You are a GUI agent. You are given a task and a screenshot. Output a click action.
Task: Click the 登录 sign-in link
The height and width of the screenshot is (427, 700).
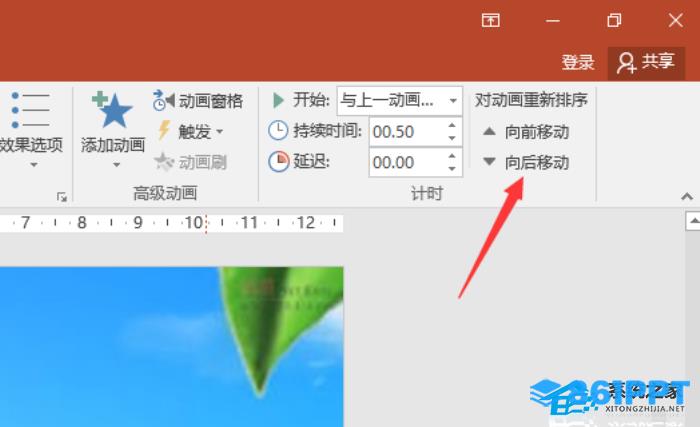[578, 63]
